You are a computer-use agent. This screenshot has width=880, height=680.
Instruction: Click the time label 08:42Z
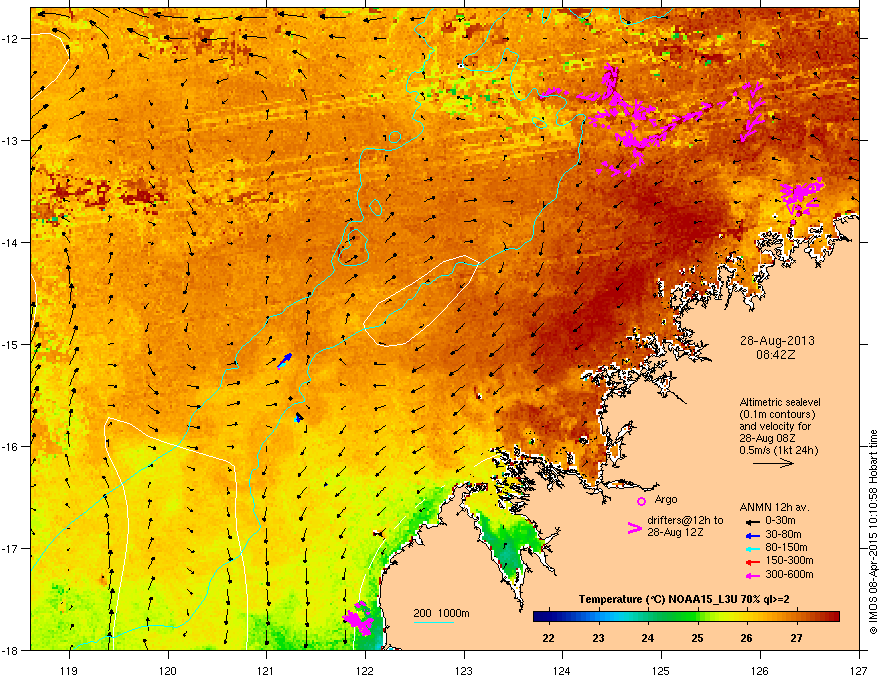coord(776,355)
